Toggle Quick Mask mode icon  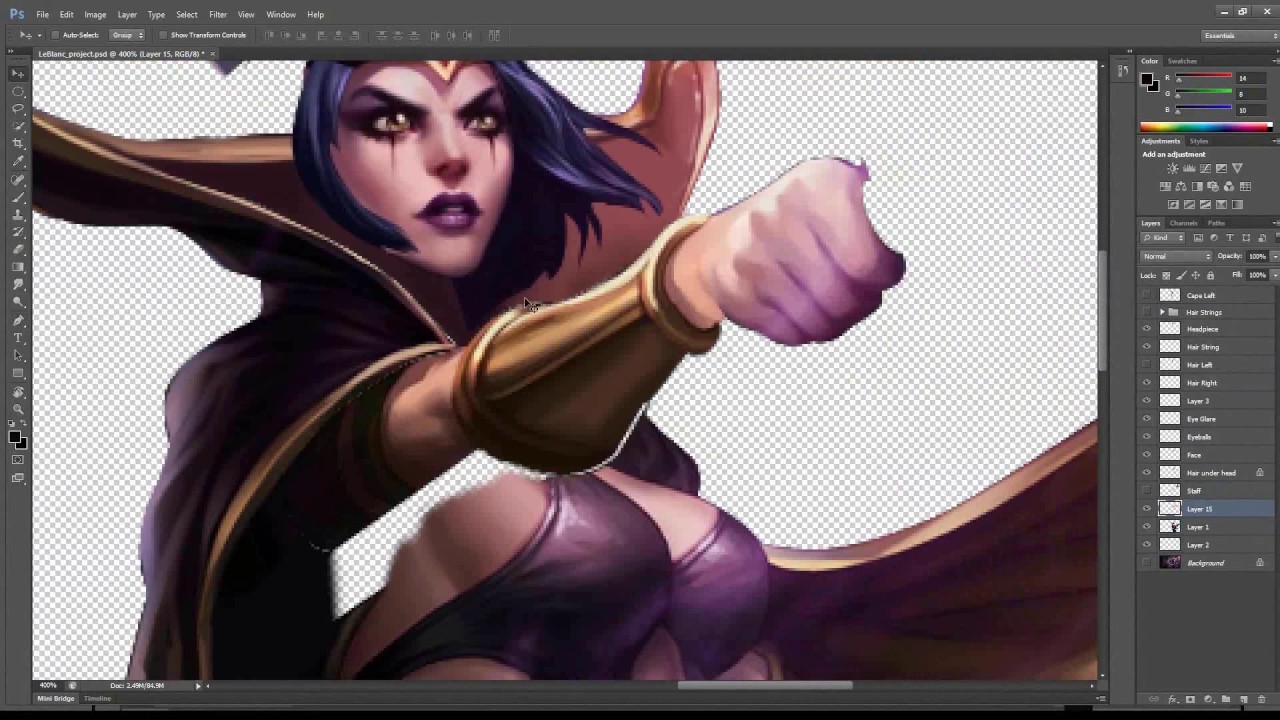[18, 460]
